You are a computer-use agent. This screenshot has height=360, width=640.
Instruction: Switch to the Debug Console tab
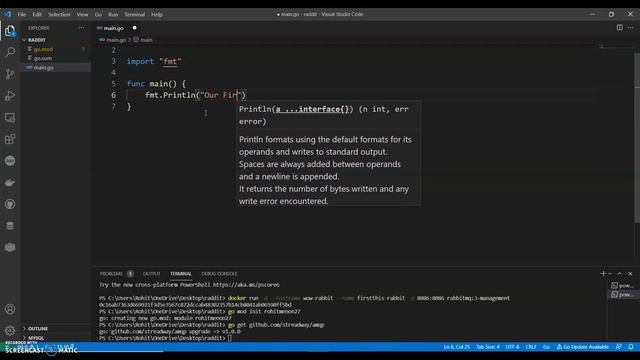pos(219,273)
